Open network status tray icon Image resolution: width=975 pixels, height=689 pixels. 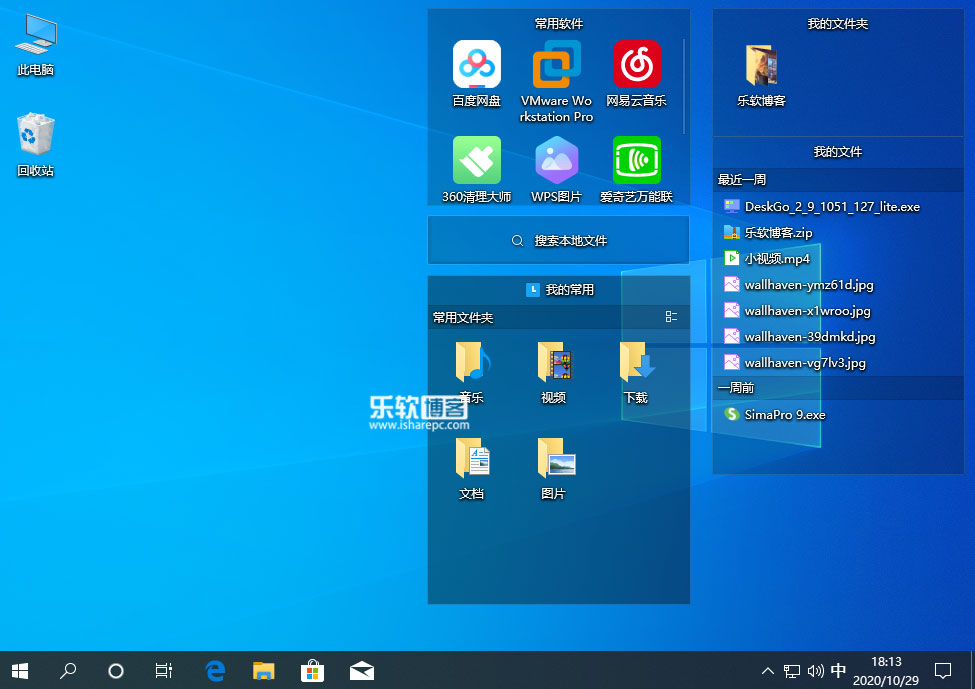pos(792,670)
